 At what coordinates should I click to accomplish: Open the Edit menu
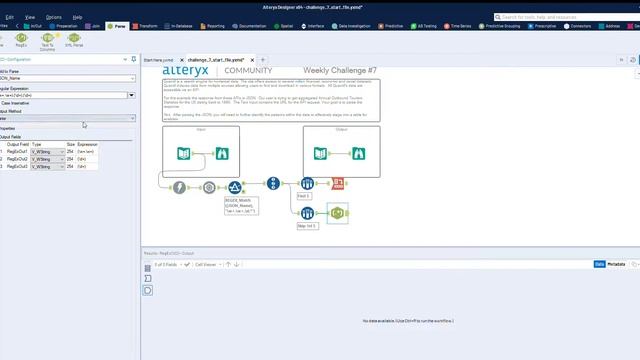pyautogui.click(x=9, y=17)
